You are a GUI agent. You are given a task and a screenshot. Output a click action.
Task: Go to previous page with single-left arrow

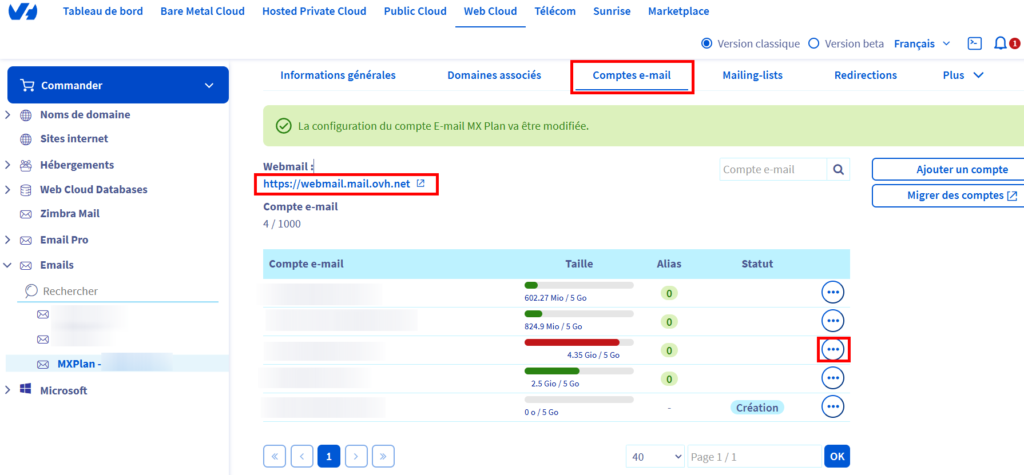click(302, 456)
